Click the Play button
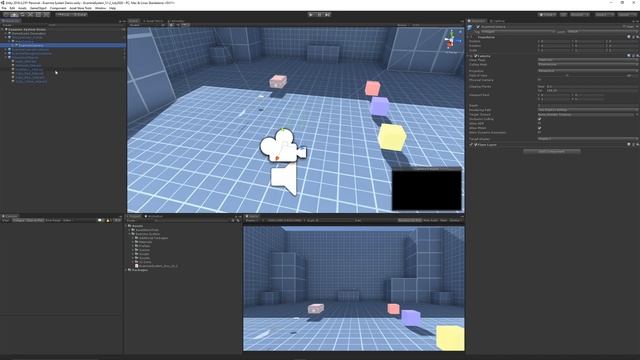This screenshot has height=360, width=640. [311, 15]
